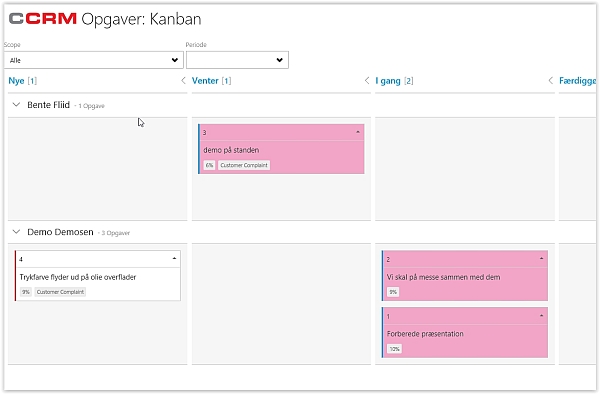Collapse card 2 using its caret
Image resolution: width=600 pixels, height=394 pixels.
click(541, 259)
